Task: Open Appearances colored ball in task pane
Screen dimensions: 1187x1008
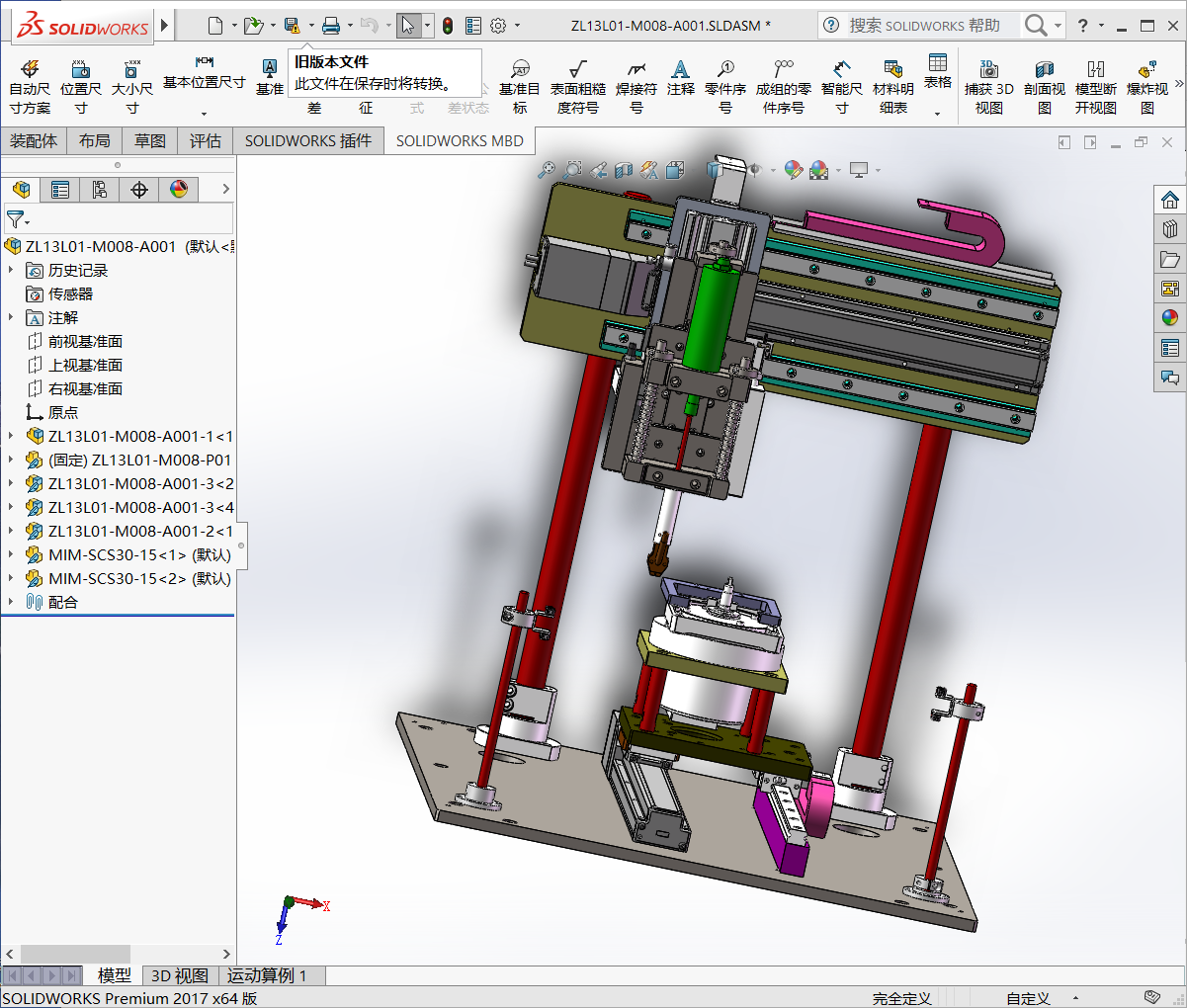Action: (1170, 317)
